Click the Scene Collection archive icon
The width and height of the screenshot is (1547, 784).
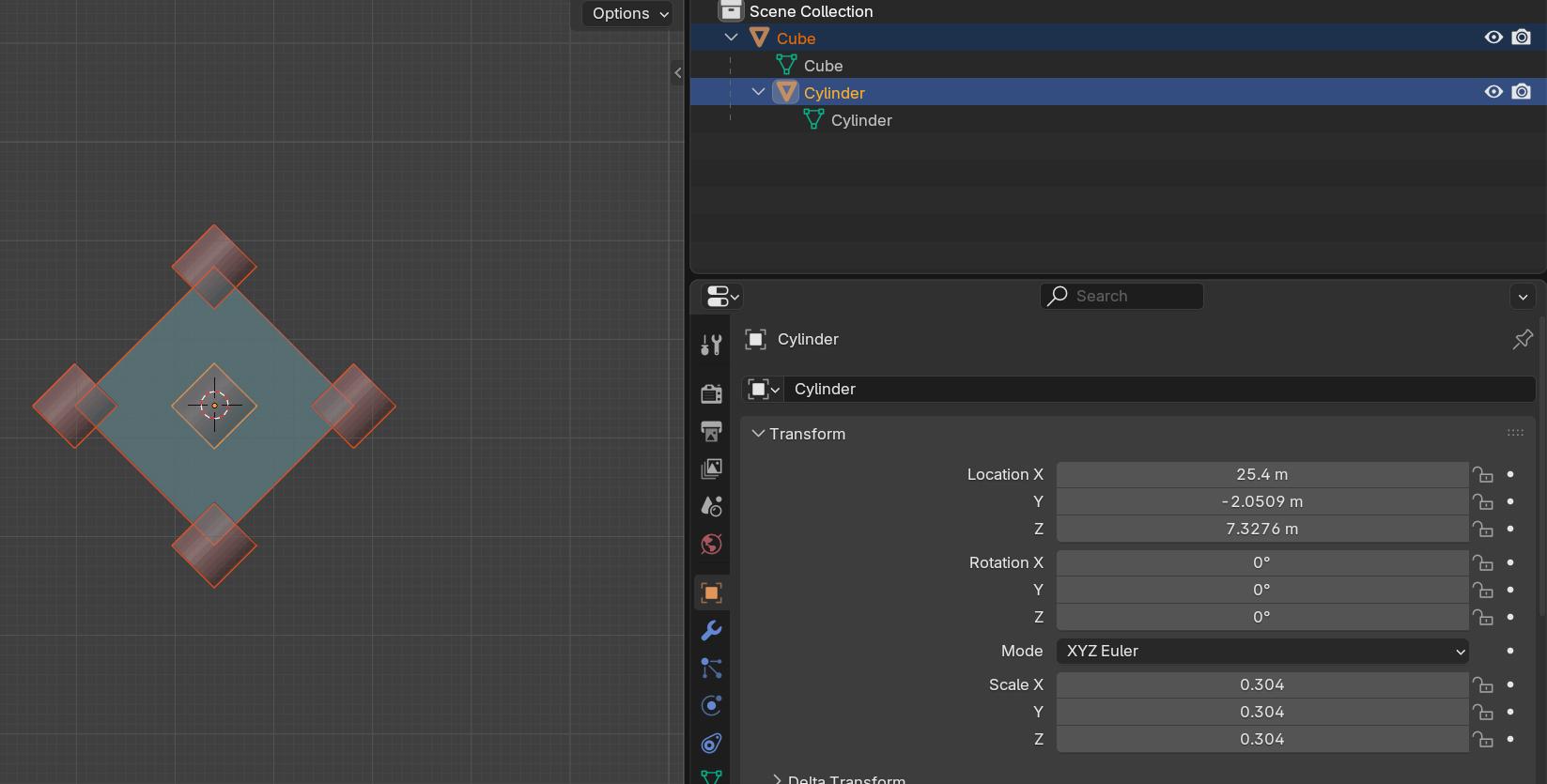731,10
